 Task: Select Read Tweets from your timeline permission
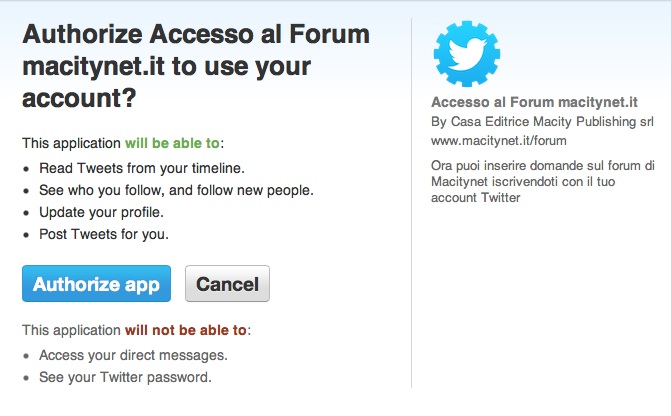141,167
